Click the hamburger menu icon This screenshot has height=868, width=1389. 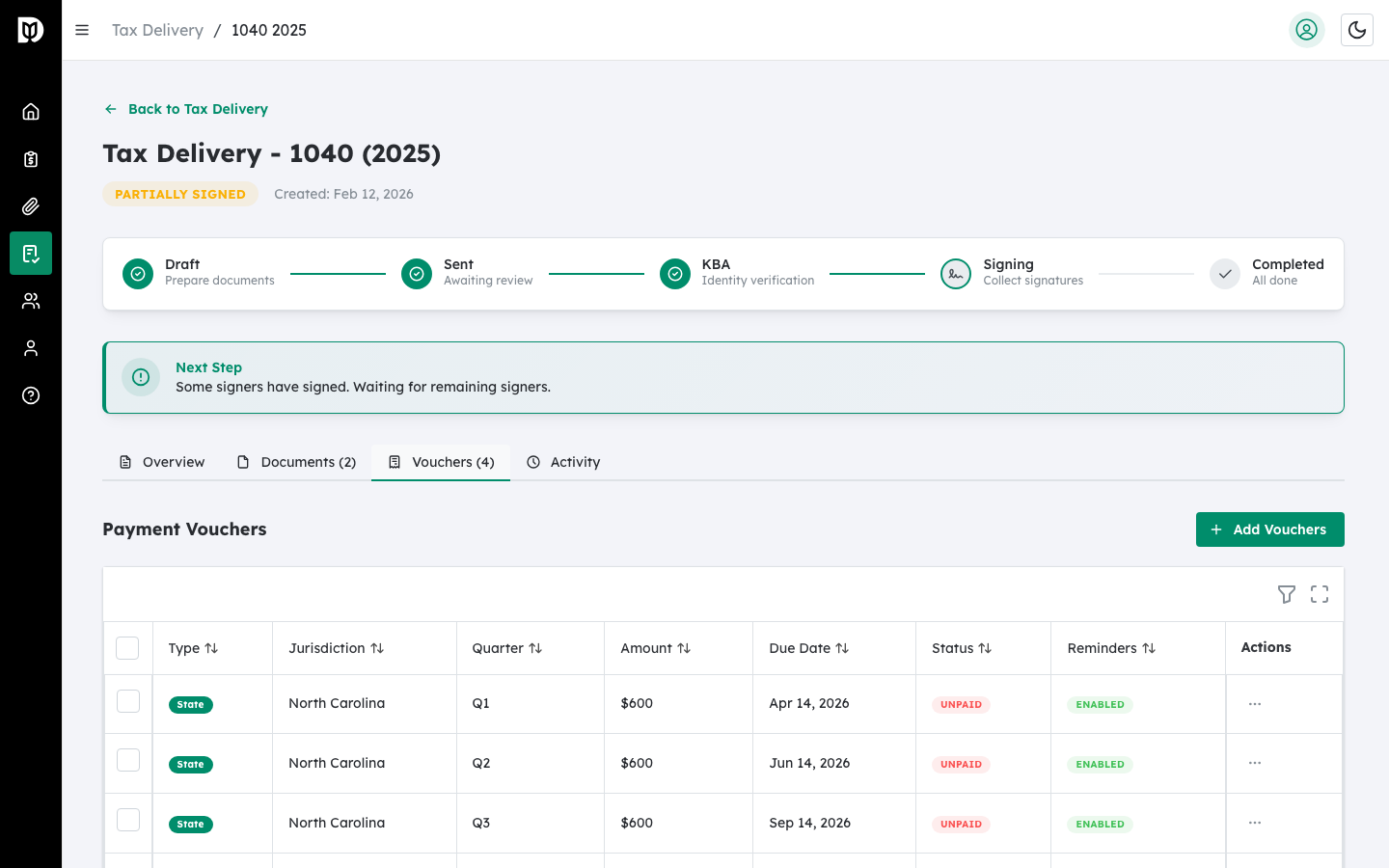82,30
